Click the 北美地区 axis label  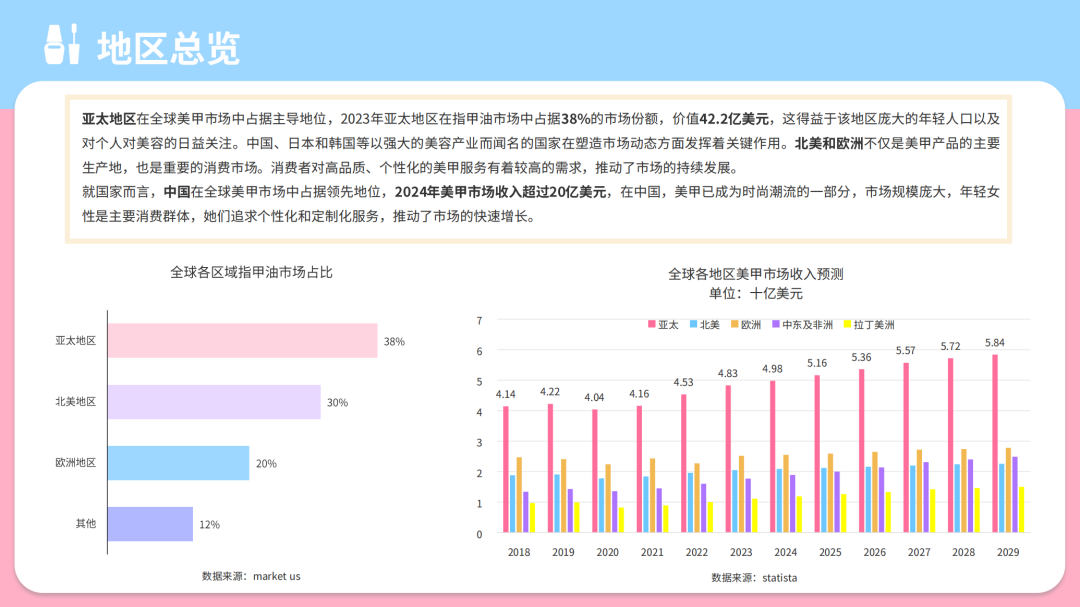(x=76, y=402)
